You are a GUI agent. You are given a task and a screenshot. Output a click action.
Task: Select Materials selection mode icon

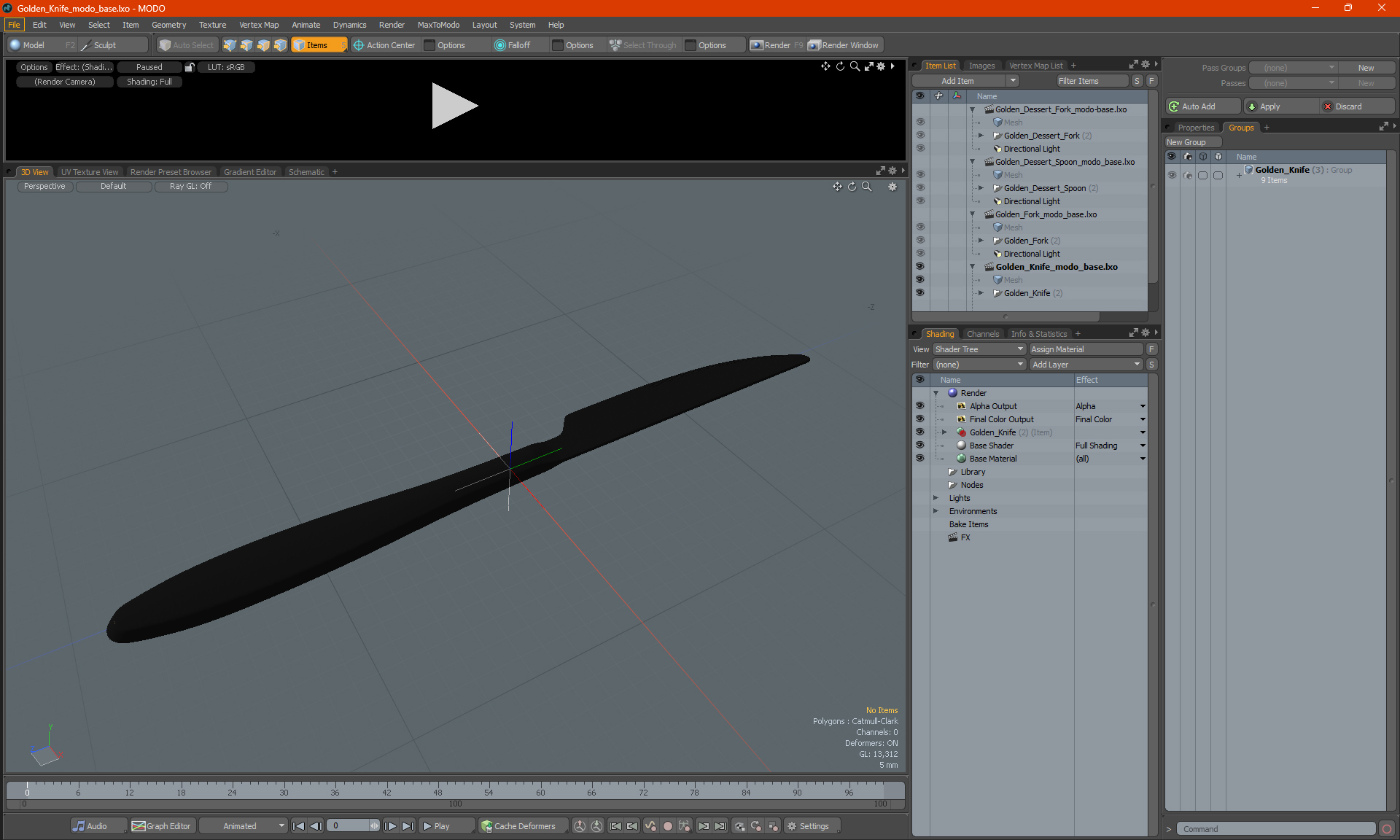280,45
